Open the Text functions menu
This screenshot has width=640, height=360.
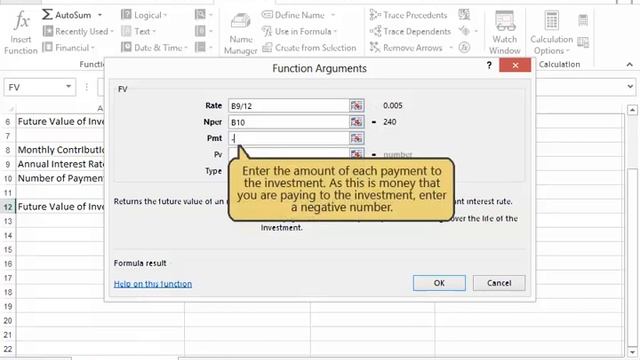[x=139, y=31]
